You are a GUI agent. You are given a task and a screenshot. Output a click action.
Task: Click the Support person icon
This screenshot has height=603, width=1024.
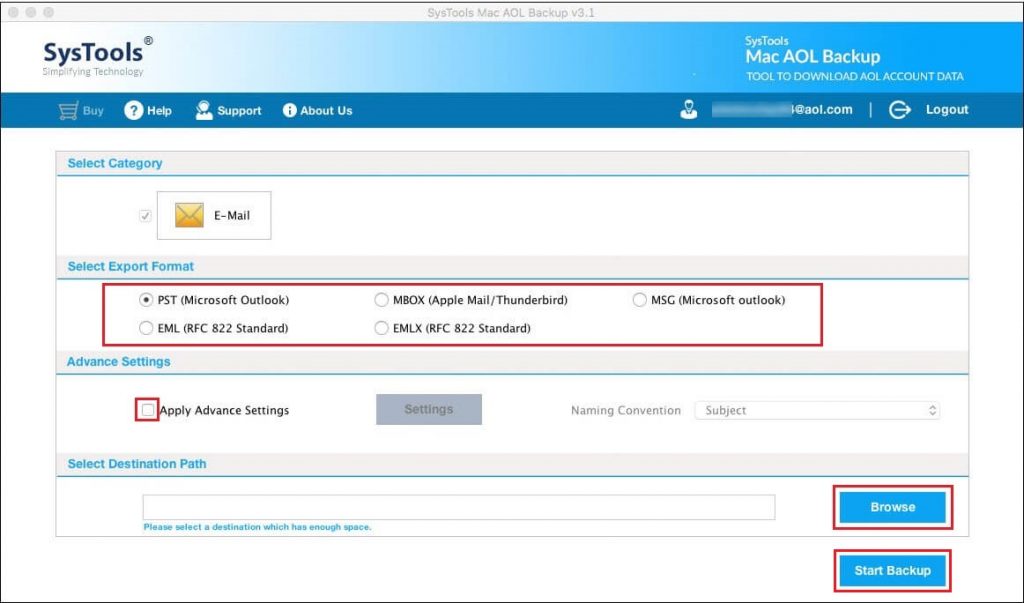click(x=204, y=110)
